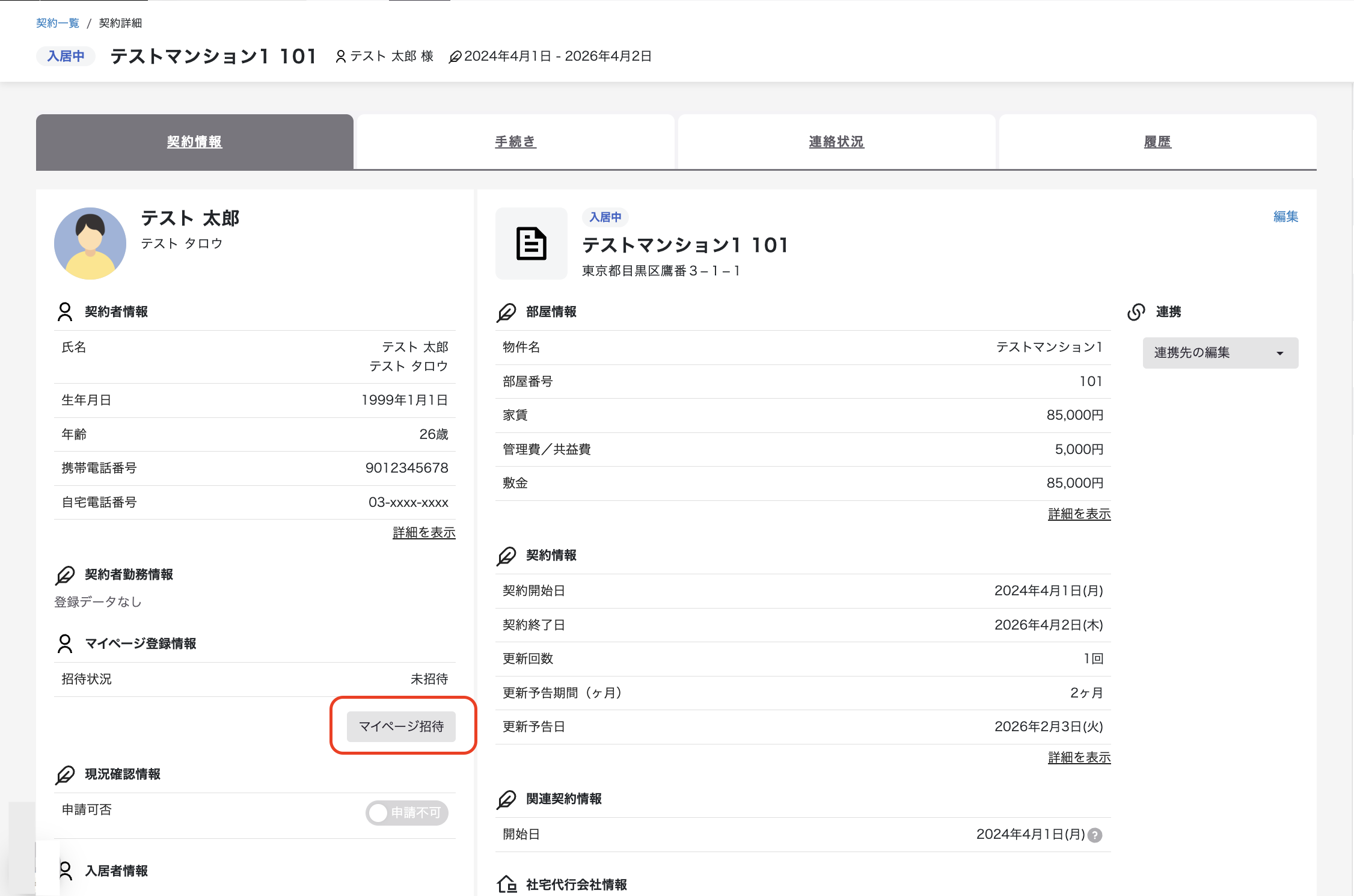Image resolution: width=1354 pixels, height=896 pixels.
Task: Click the 社宅代行会社情報 house icon
Action: click(507, 884)
